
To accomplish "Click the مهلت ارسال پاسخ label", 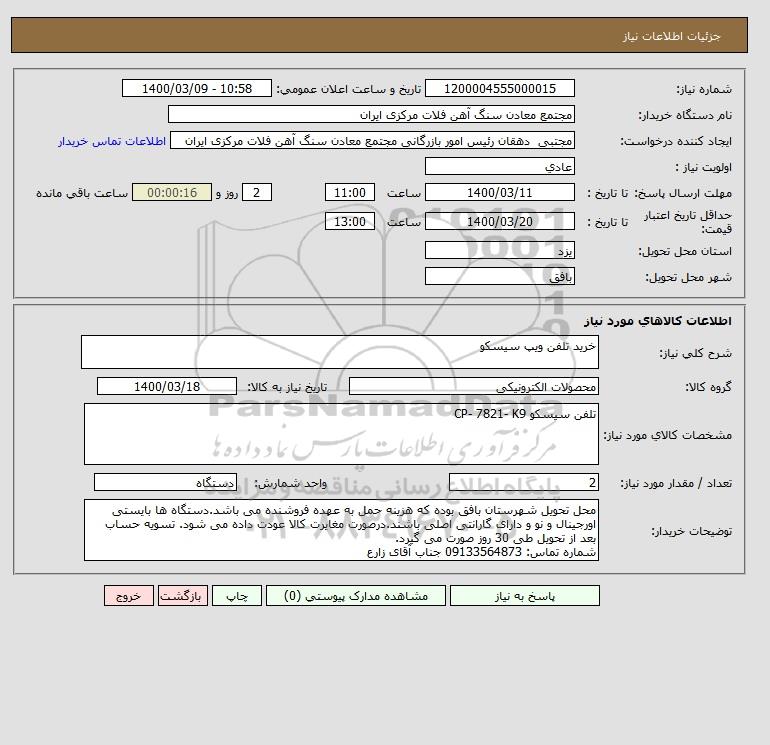I will [x=683, y=193].
